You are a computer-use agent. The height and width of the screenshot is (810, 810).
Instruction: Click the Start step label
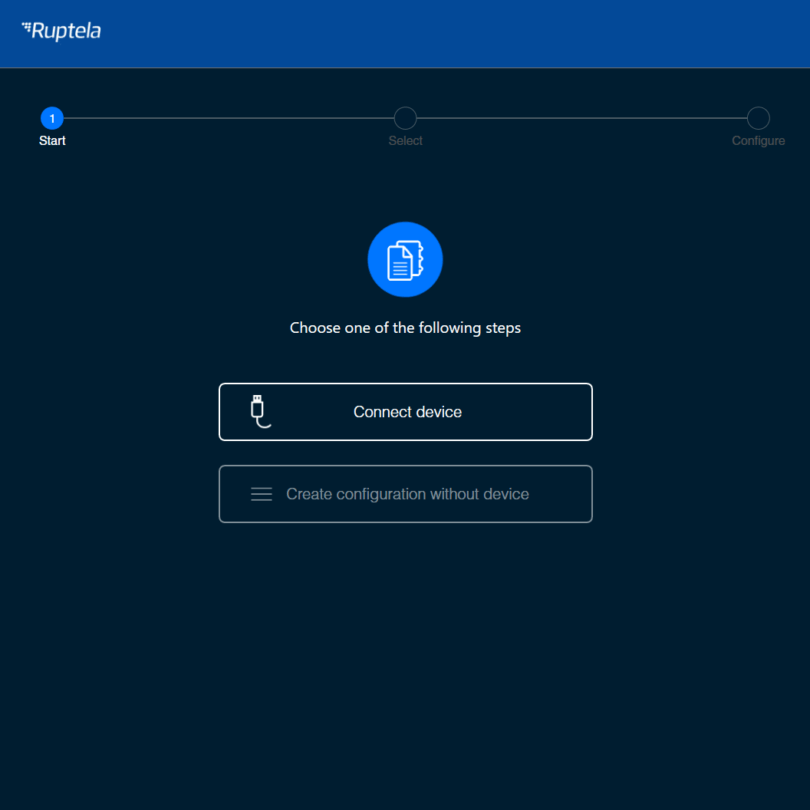click(52, 141)
